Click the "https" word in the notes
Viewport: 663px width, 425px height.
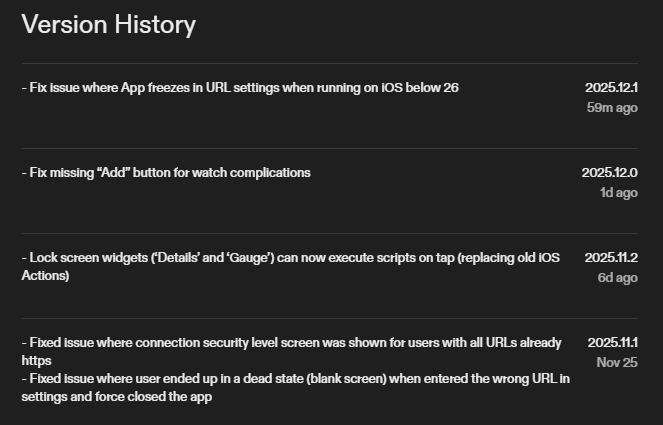coord(36,360)
